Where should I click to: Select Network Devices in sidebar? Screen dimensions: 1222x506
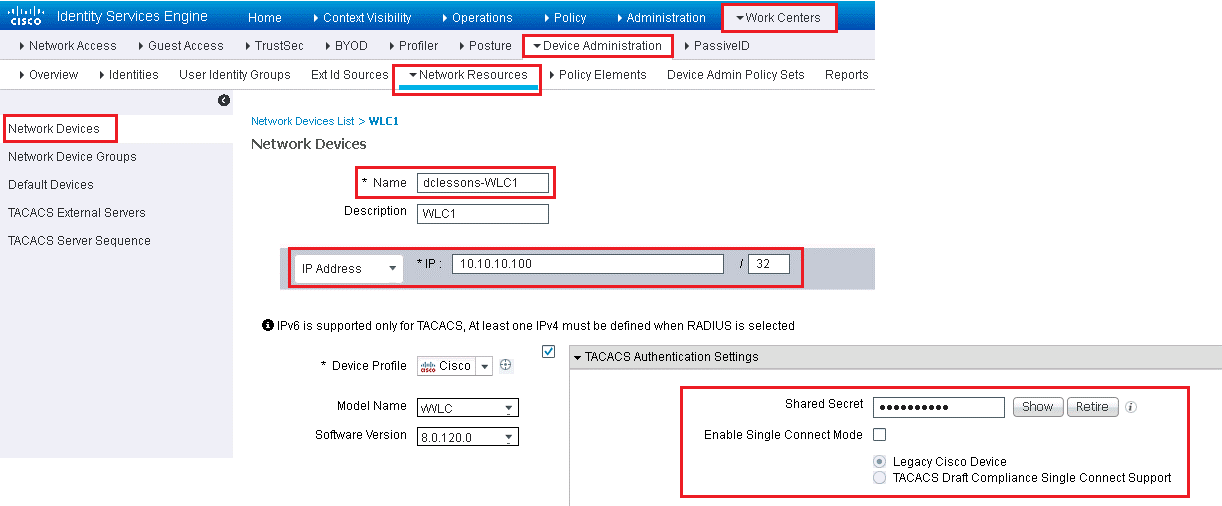(x=54, y=129)
